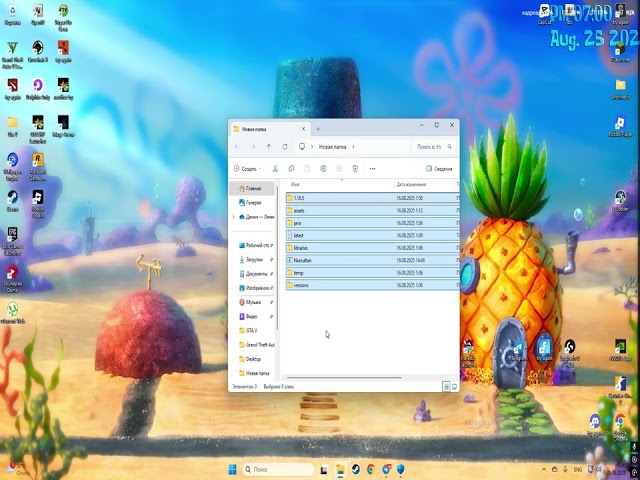Close the Новая папка tab

point(303,129)
